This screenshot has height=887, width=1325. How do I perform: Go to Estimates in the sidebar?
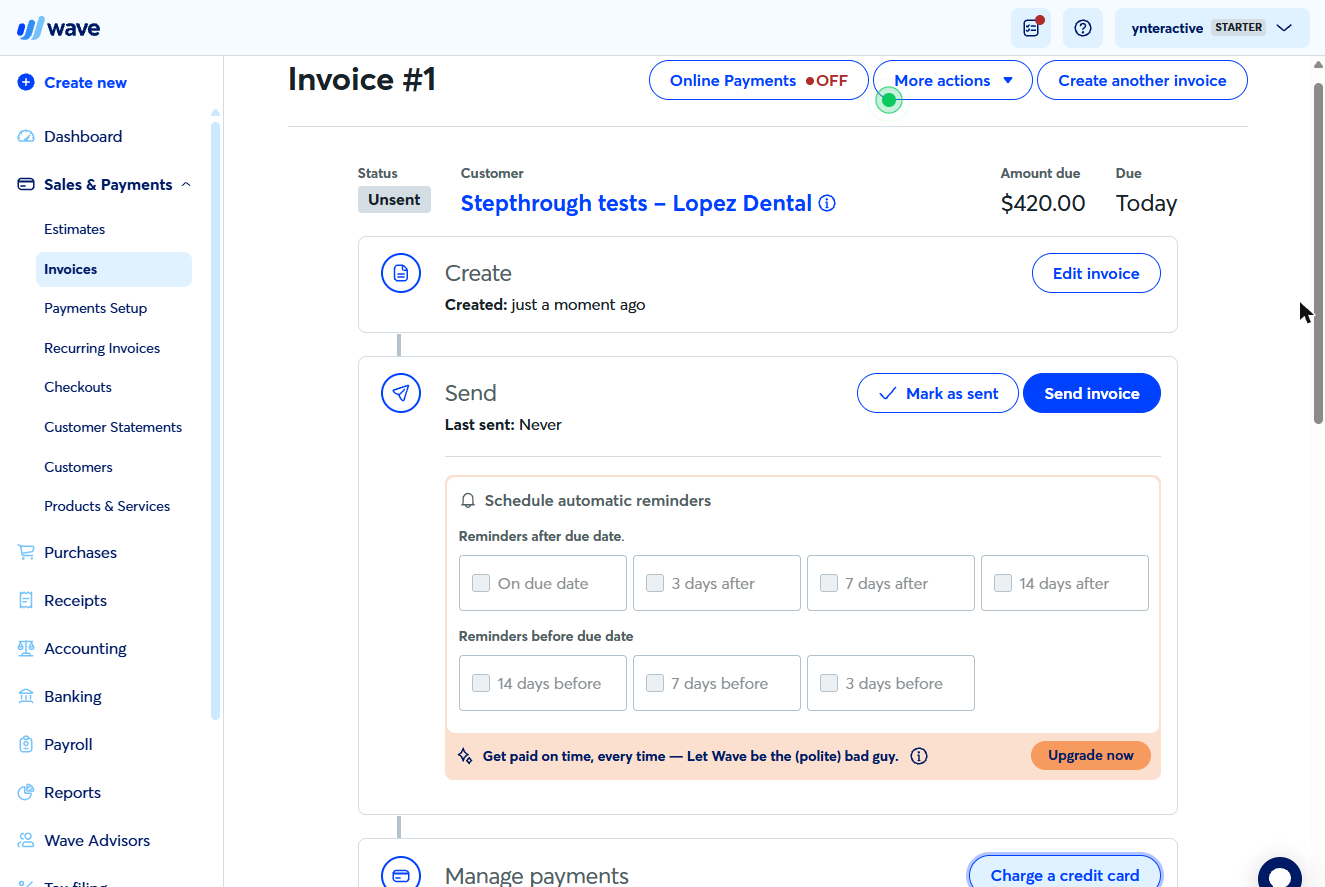coord(75,229)
